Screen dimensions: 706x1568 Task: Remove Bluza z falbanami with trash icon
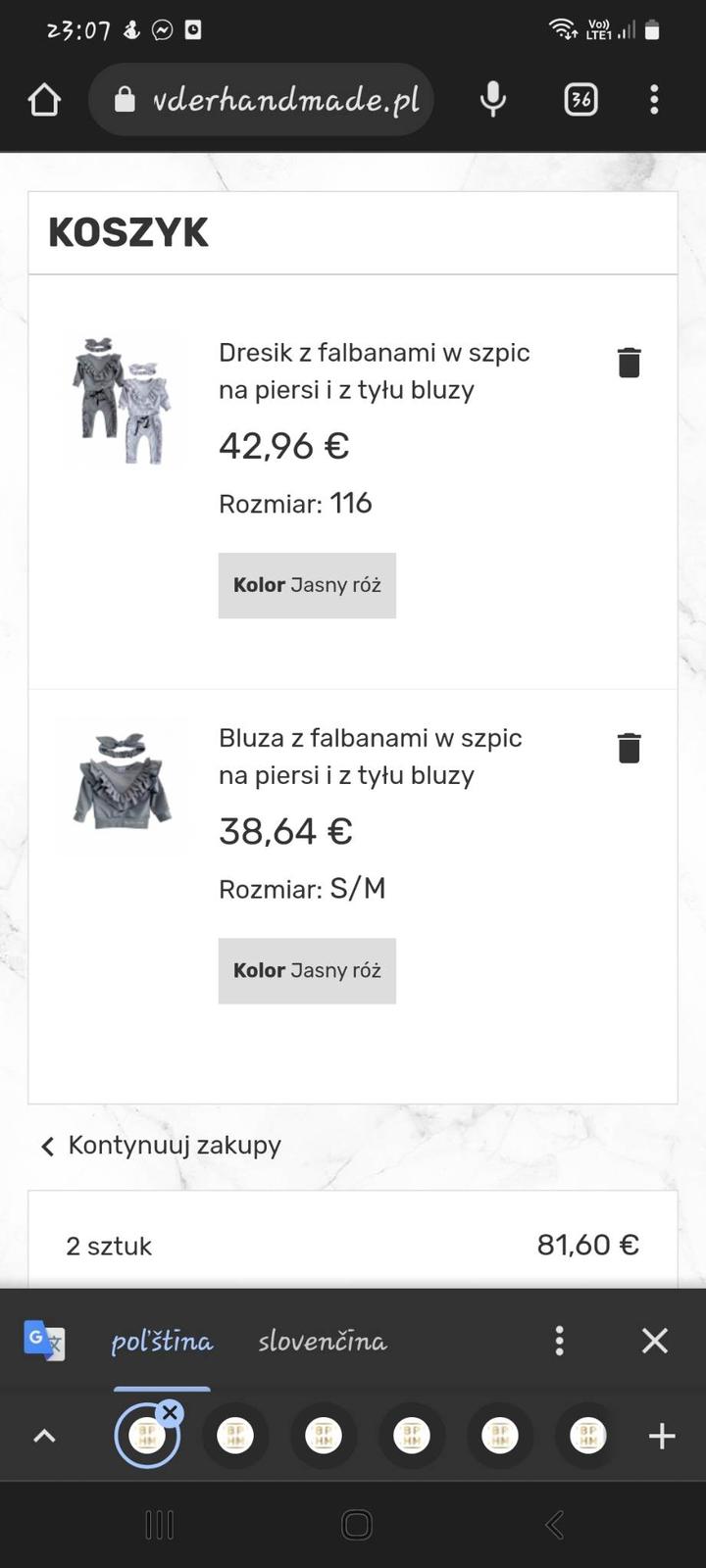coord(629,748)
